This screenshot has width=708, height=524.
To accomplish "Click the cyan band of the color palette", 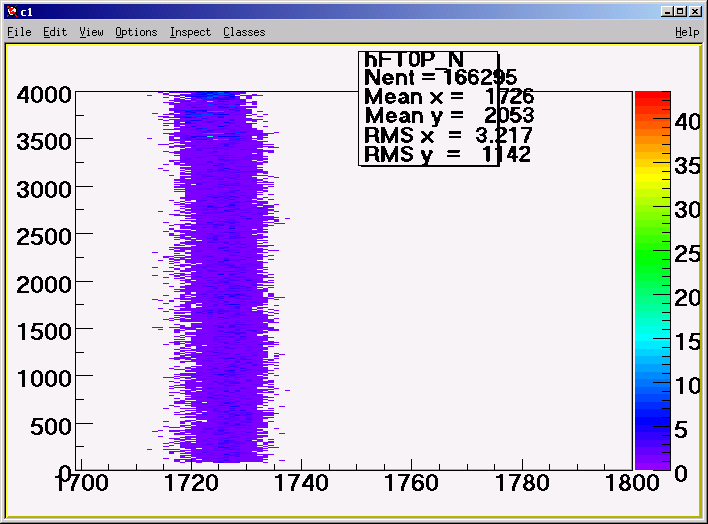I will coord(652,340).
